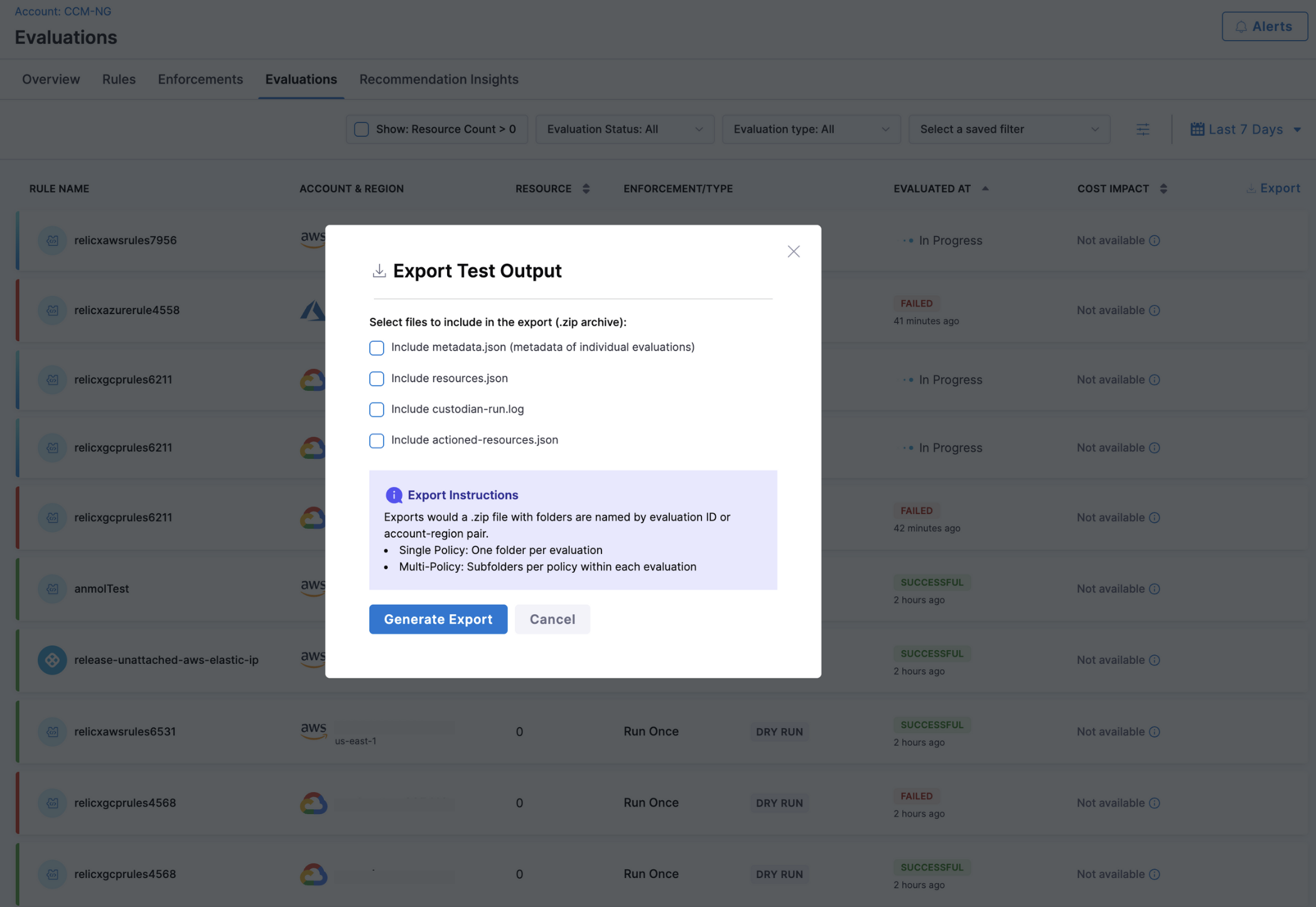Open Evaluation Status: All dropdown
This screenshot has height=907, width=1316.
[x=624, y=129]
